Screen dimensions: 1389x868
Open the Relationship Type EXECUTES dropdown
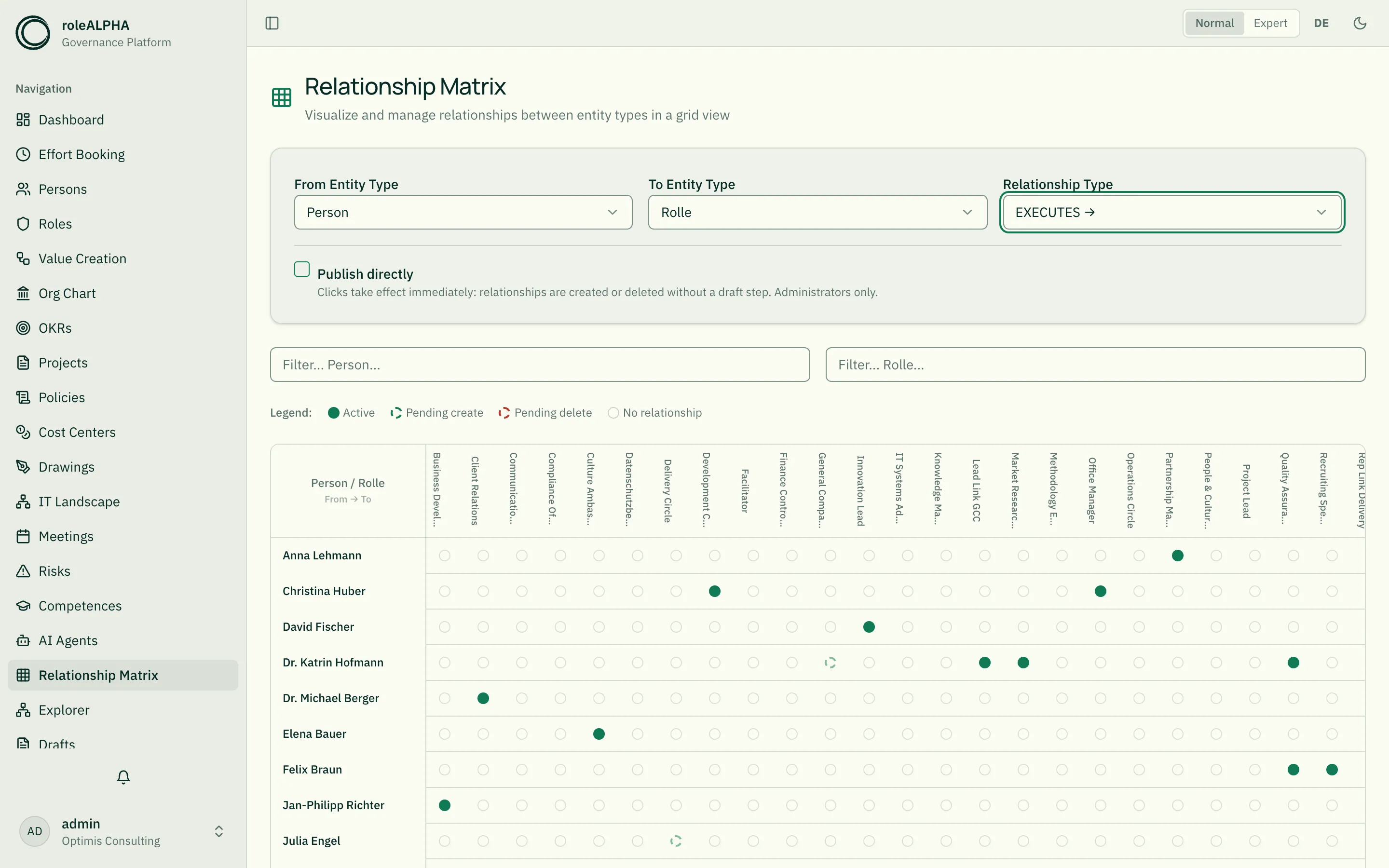(1171, 212)
